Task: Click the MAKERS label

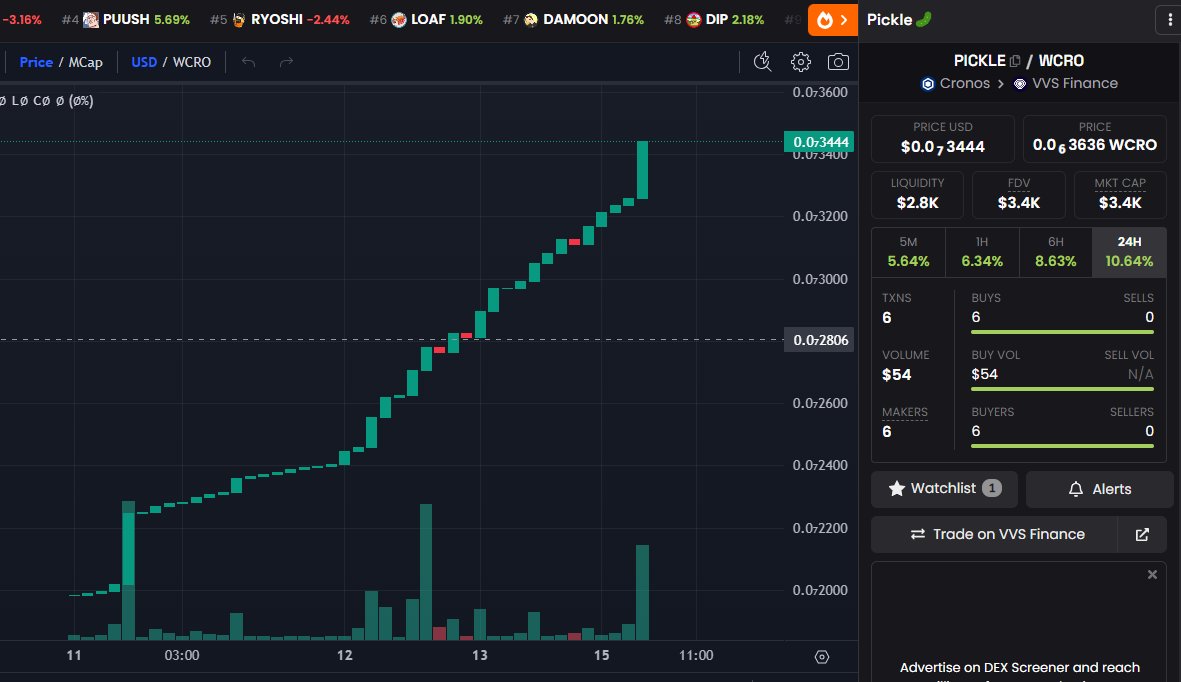Action: [905, 412]
